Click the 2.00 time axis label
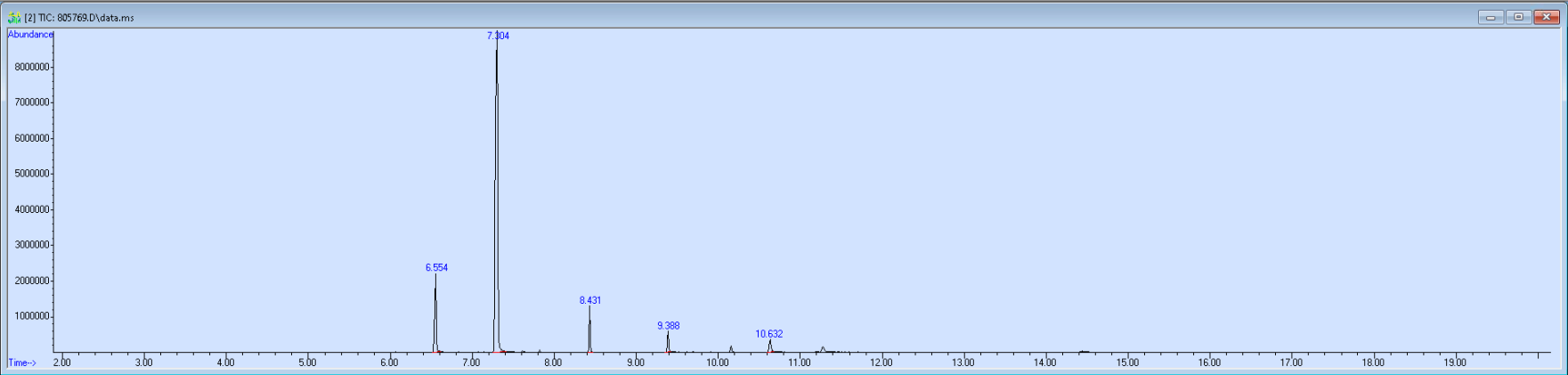This screenshot has width=1568, height=375. 62,363
